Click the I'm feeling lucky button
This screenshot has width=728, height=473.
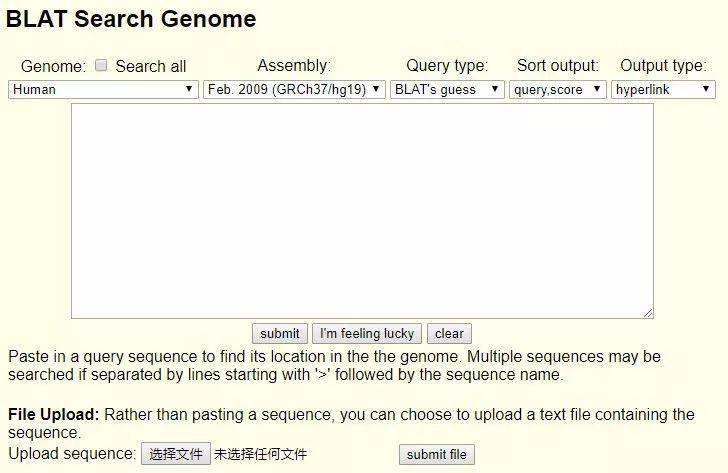(x=366, y=333)
